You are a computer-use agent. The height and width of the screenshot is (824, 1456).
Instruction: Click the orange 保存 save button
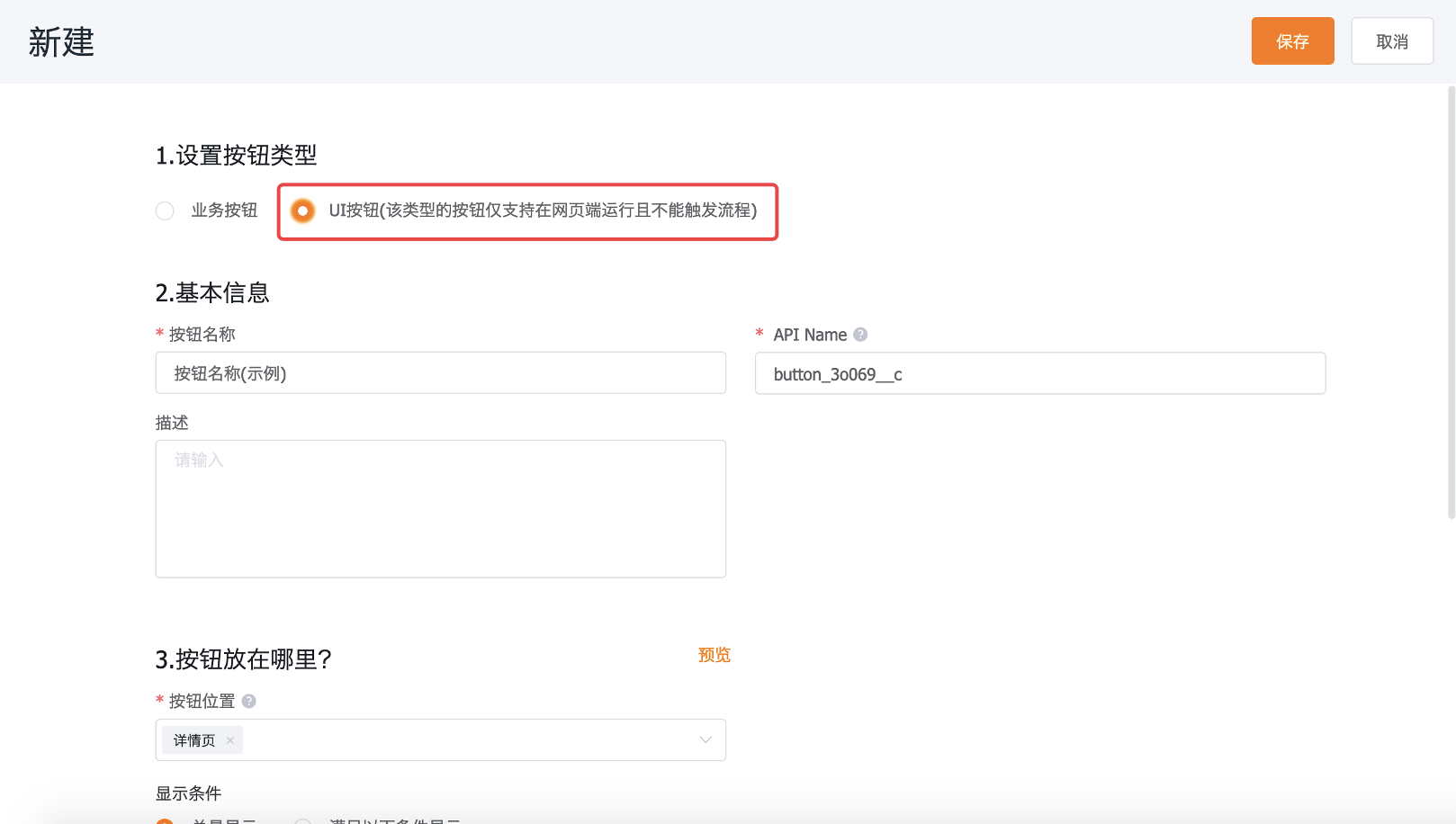click(x=1292, y=41)
